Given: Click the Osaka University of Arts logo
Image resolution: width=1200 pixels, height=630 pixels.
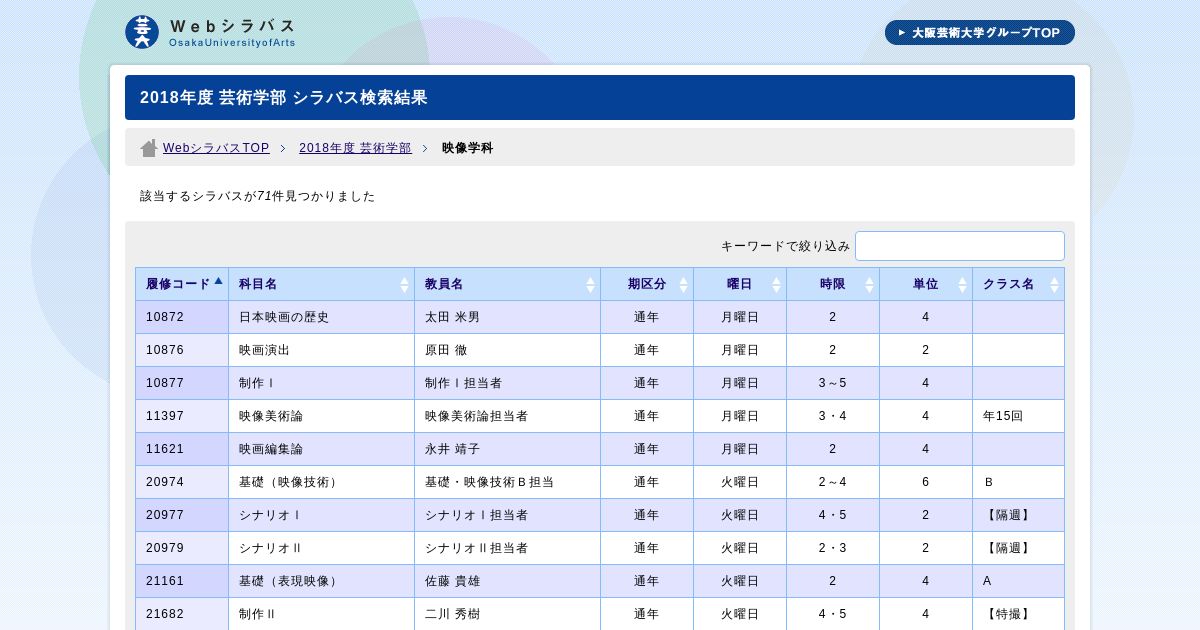Looking at the screenshot, I should [x=142, y=32].
